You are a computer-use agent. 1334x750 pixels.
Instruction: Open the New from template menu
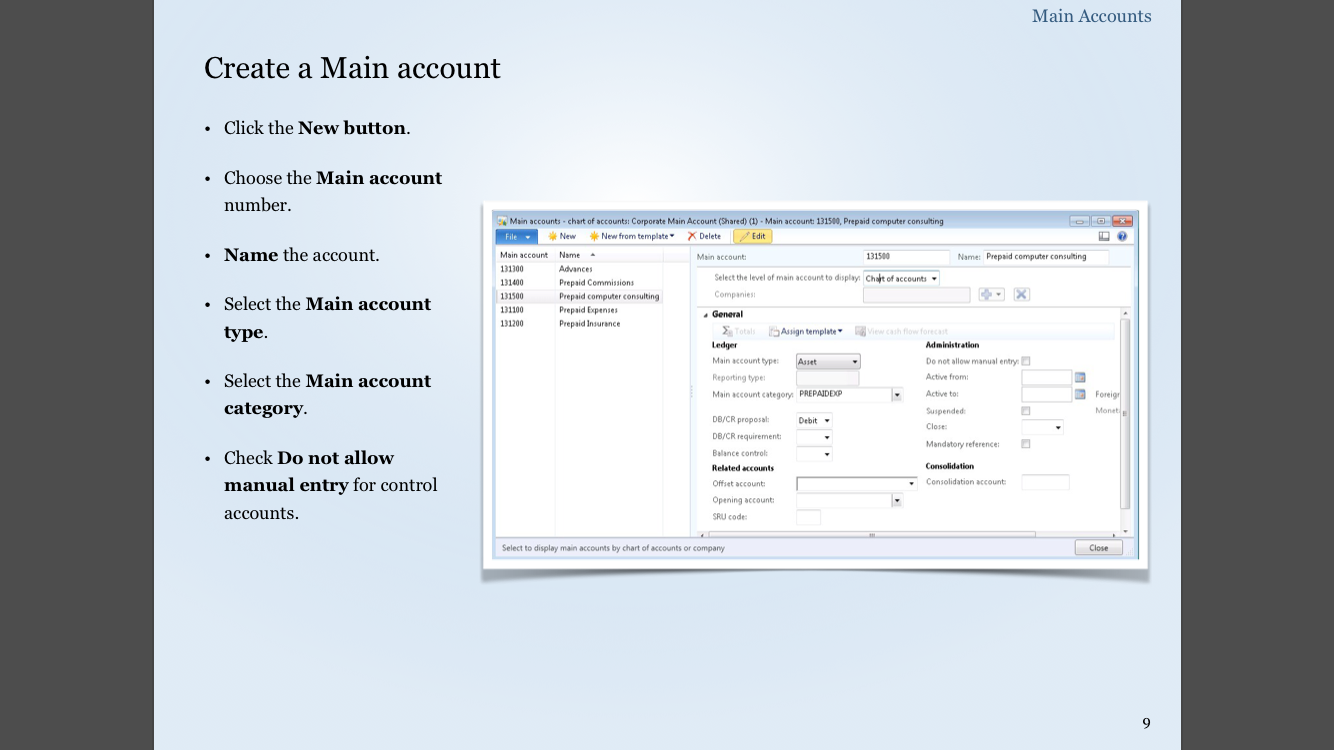(632, 236)
